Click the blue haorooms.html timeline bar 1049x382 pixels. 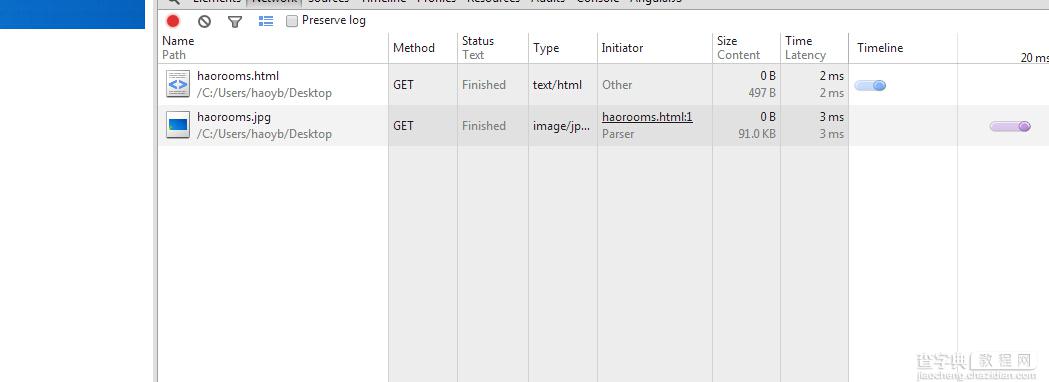(870, 85)
